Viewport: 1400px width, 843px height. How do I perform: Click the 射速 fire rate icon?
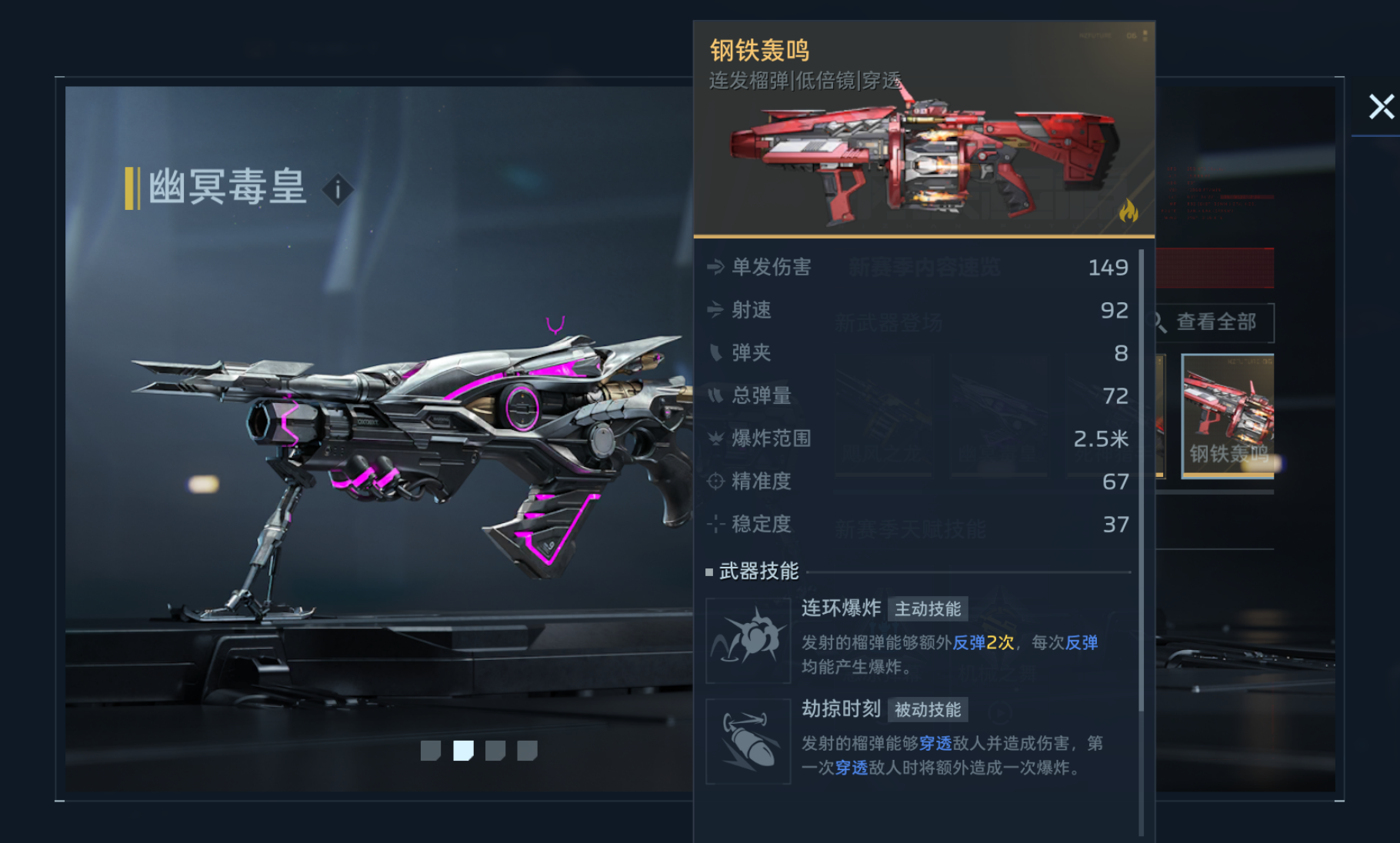coord(715,309)
